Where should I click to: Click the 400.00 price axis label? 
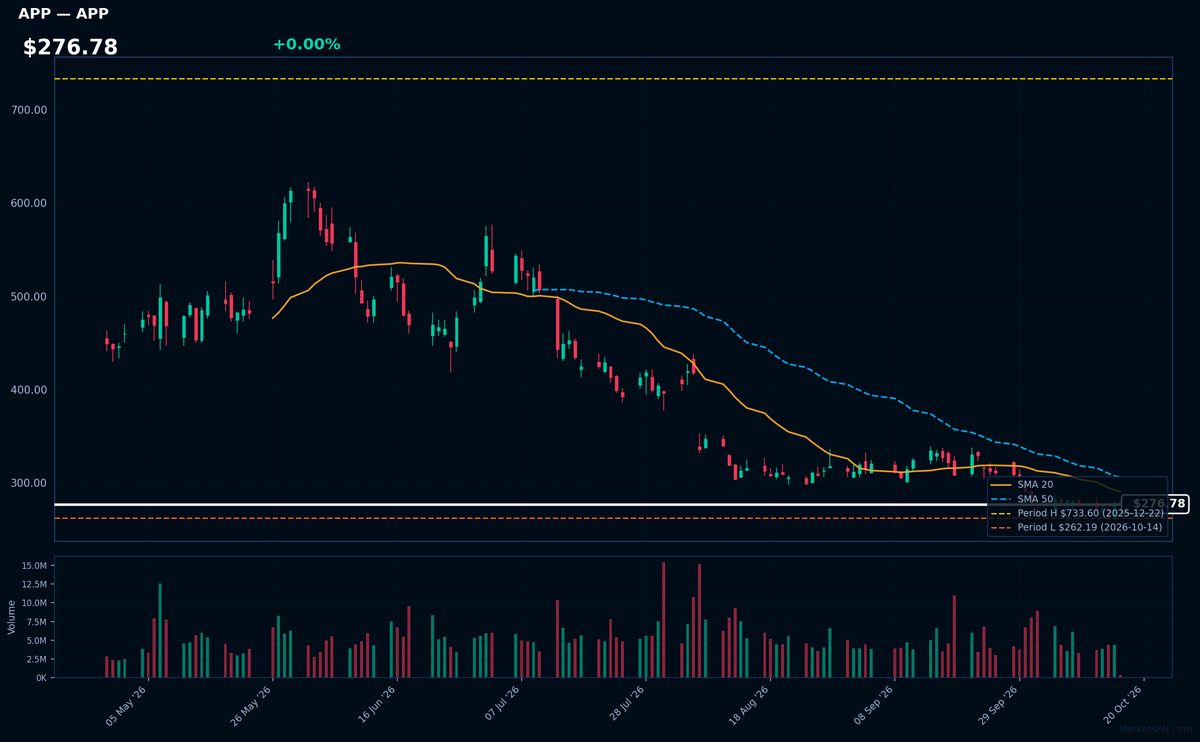point(30,390)
